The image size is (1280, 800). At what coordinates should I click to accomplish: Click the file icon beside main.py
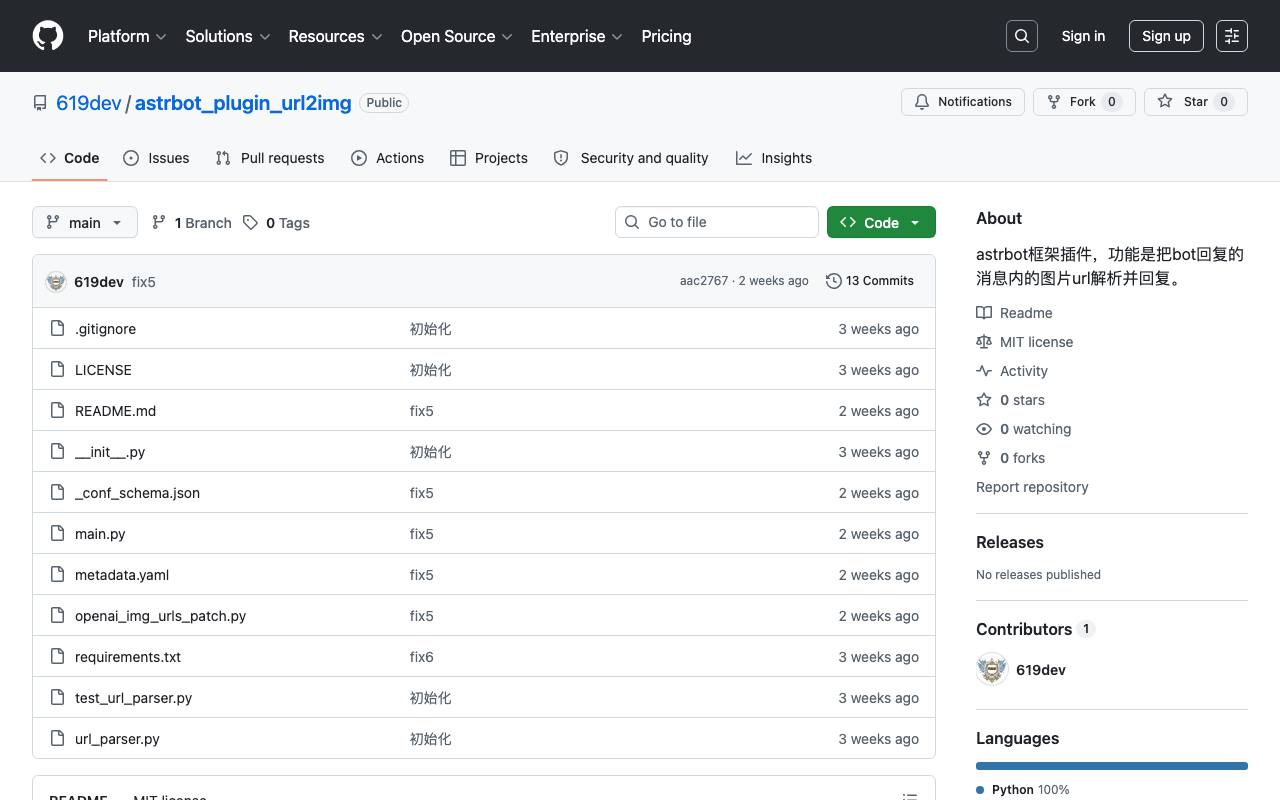click(x=57, y=533)
